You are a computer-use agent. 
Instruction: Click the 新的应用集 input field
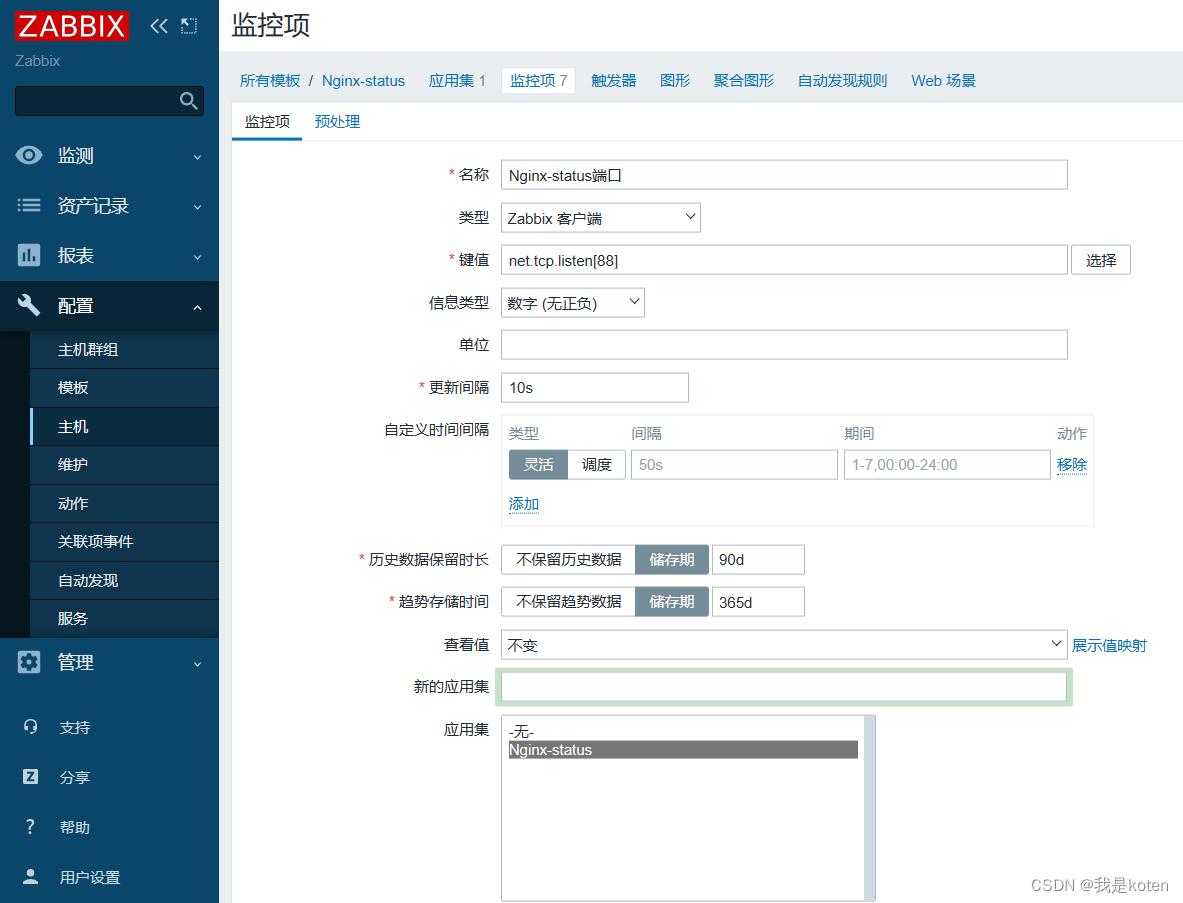783,686
